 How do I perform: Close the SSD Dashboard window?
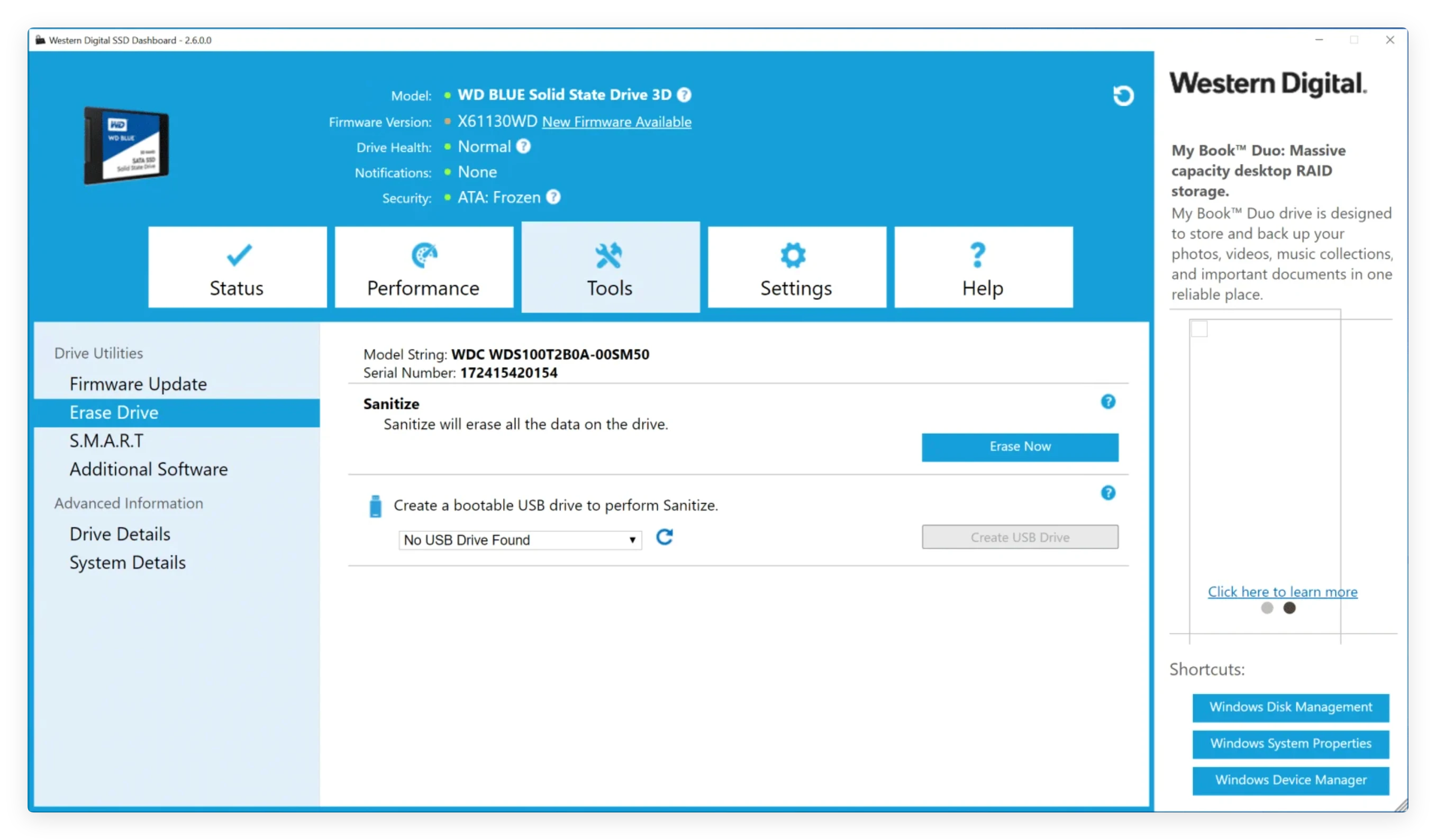[x=1390, y=40]
